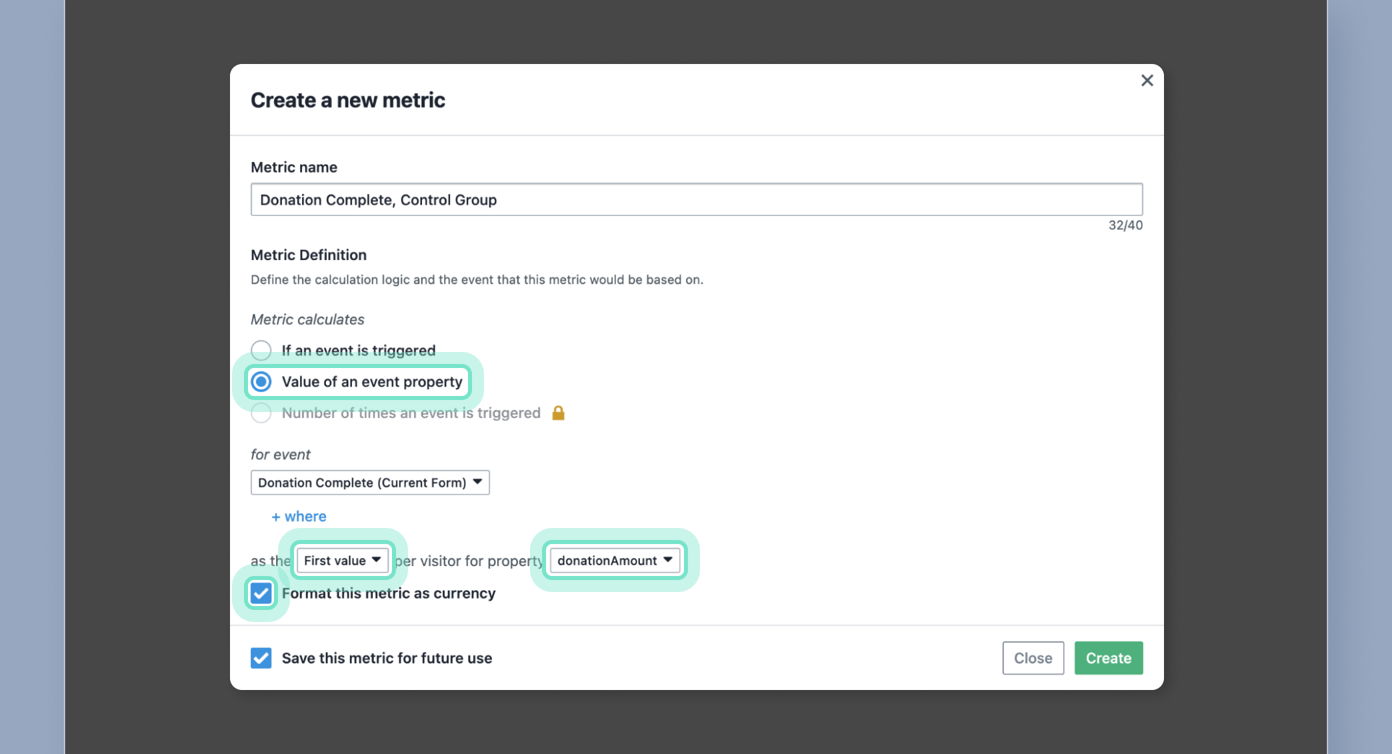The image size is (1392, 754).
Task: Click the chevron inside the First value selector
Action: (x=377, y=560)
